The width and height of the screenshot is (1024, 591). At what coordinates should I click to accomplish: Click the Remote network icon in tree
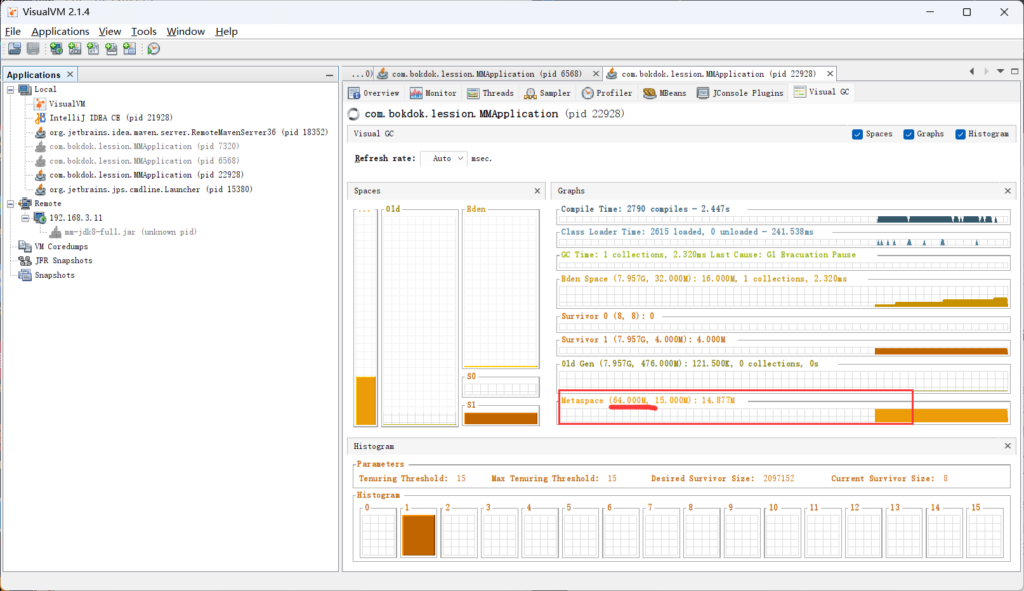(x=25, y=204)
